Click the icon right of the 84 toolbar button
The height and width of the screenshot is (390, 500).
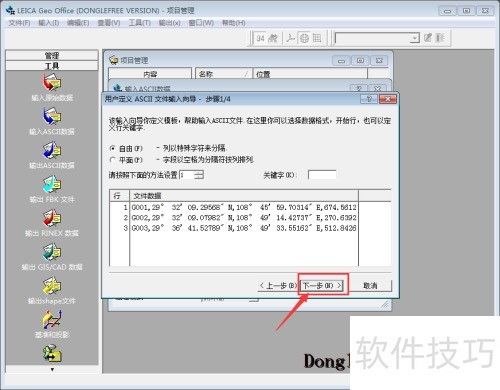[273, 38]
